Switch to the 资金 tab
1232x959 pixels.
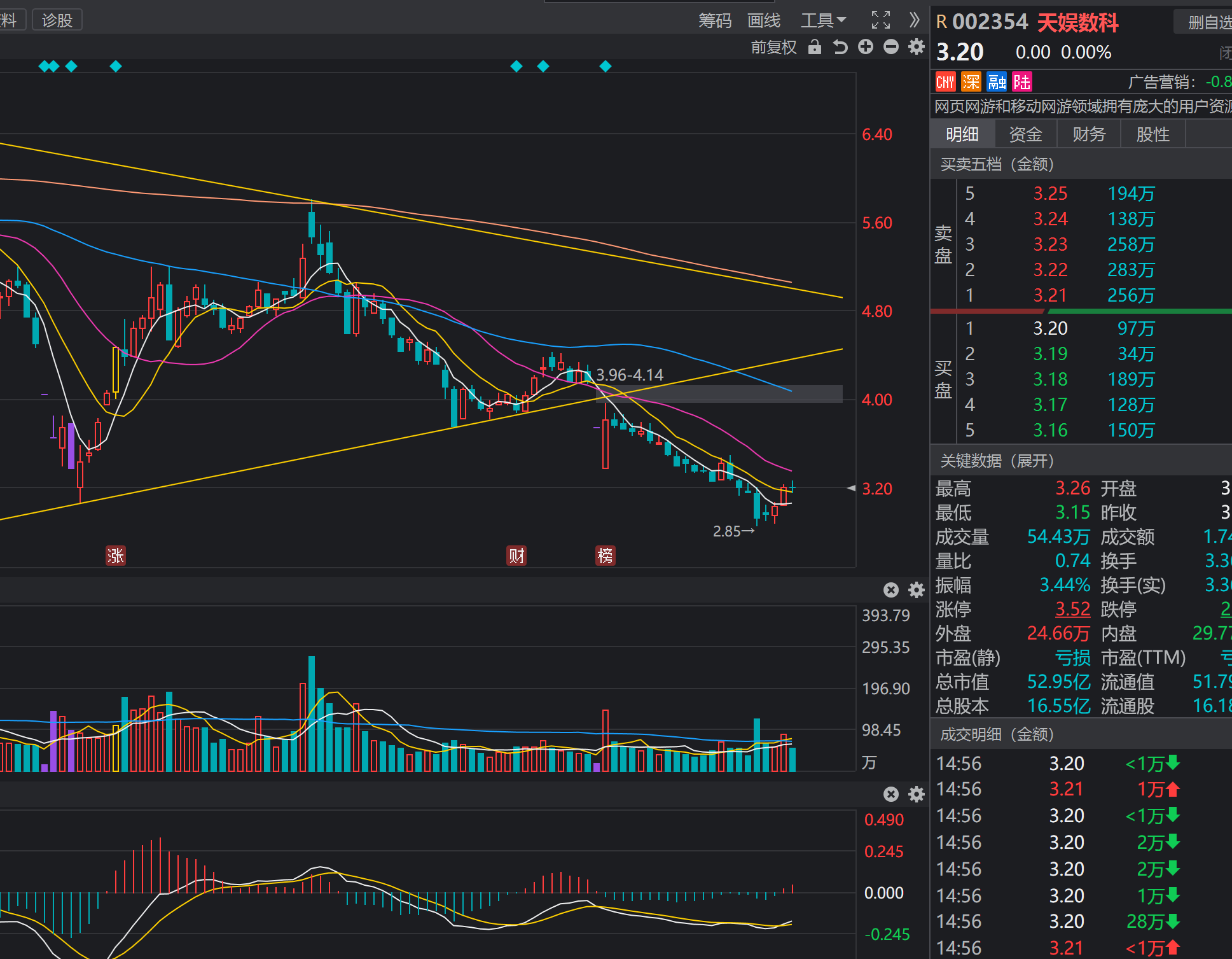coord(1025,134)
